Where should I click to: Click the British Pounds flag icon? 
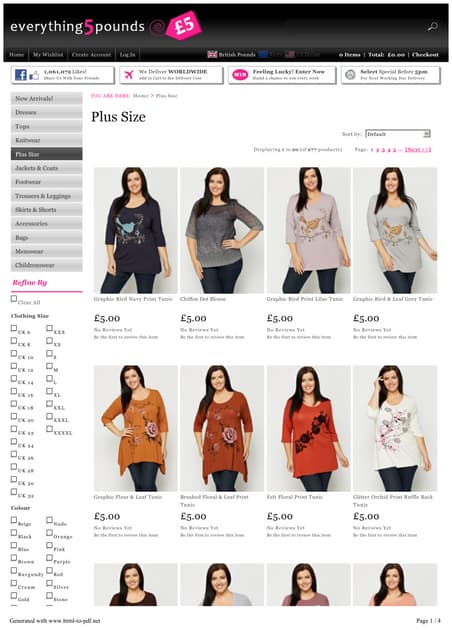212,54
